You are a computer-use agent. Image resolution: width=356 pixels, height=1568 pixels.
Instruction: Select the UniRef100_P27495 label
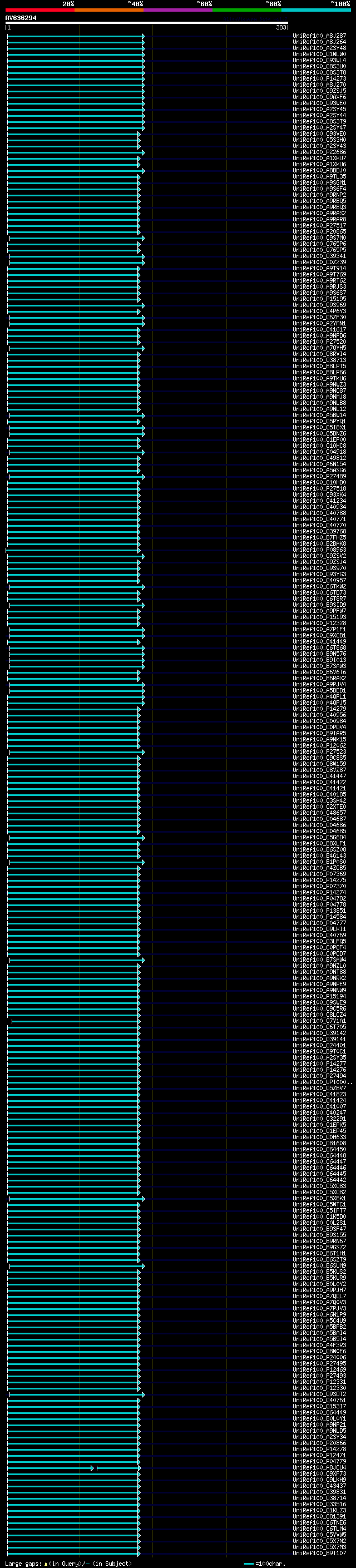click(319, 1363)
